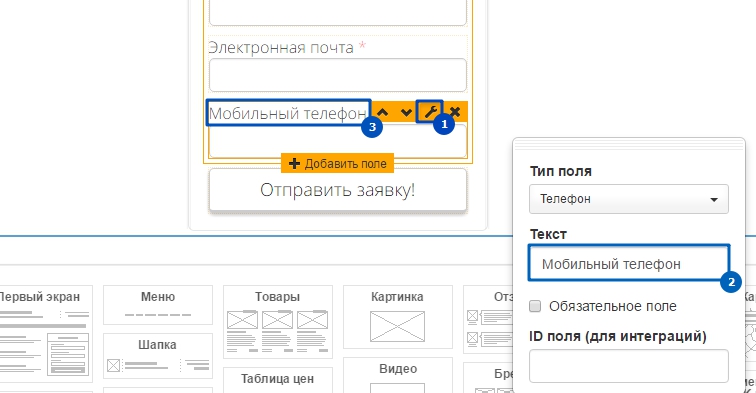Pick the Картинка block template
The width and height of the screenshot is (756, 393).
click(x=398, y=317)
